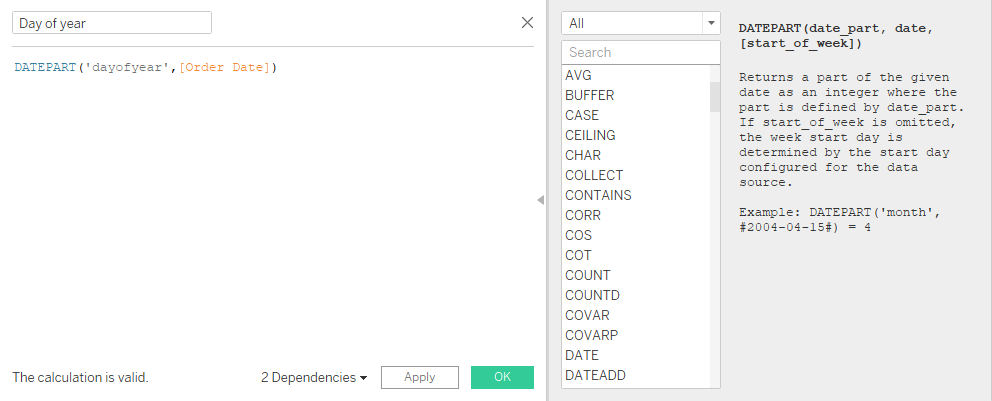Image resolution: width=992 pixels, height=401 pixels.
Task: Open the function category dropdown showing All
Action: 640,23
